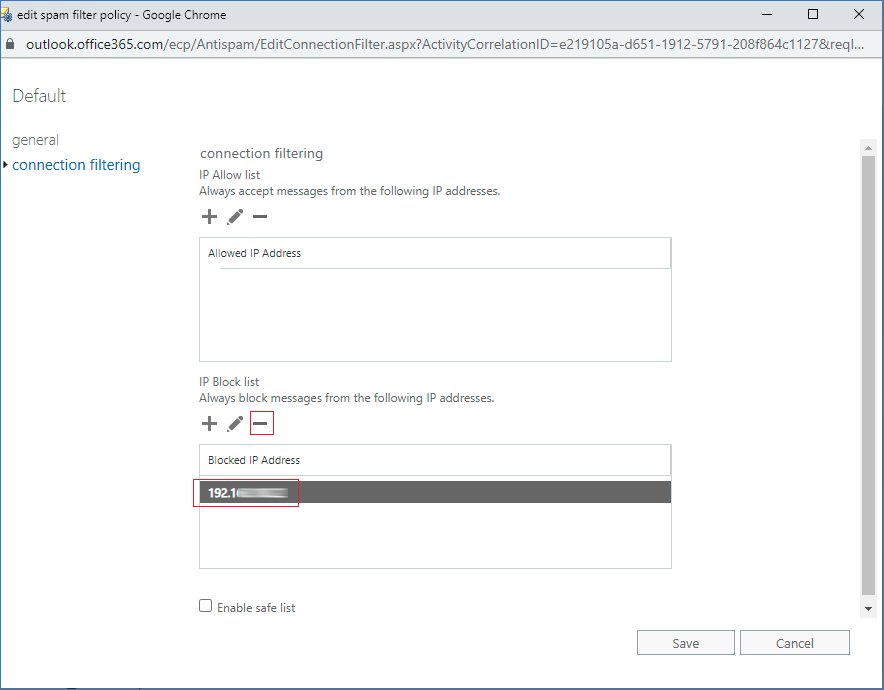The width and height of the screenshot is (884, 690).
Task: Add an address to the IP Allow list
Action: (x=209, y=217)
